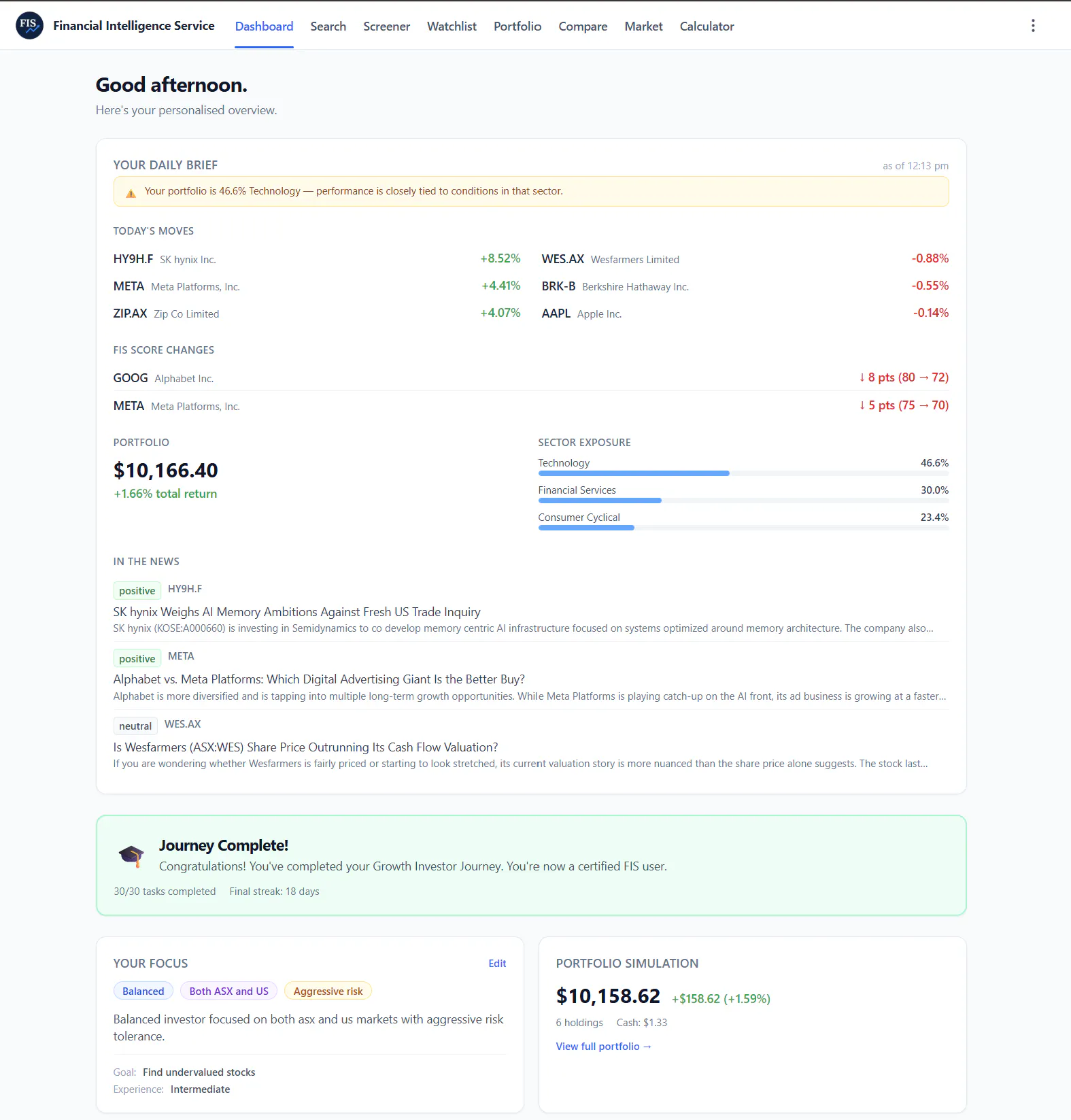
Task: Click the 8 pts (80 → 72) score drop
Action: click(904, 377)
